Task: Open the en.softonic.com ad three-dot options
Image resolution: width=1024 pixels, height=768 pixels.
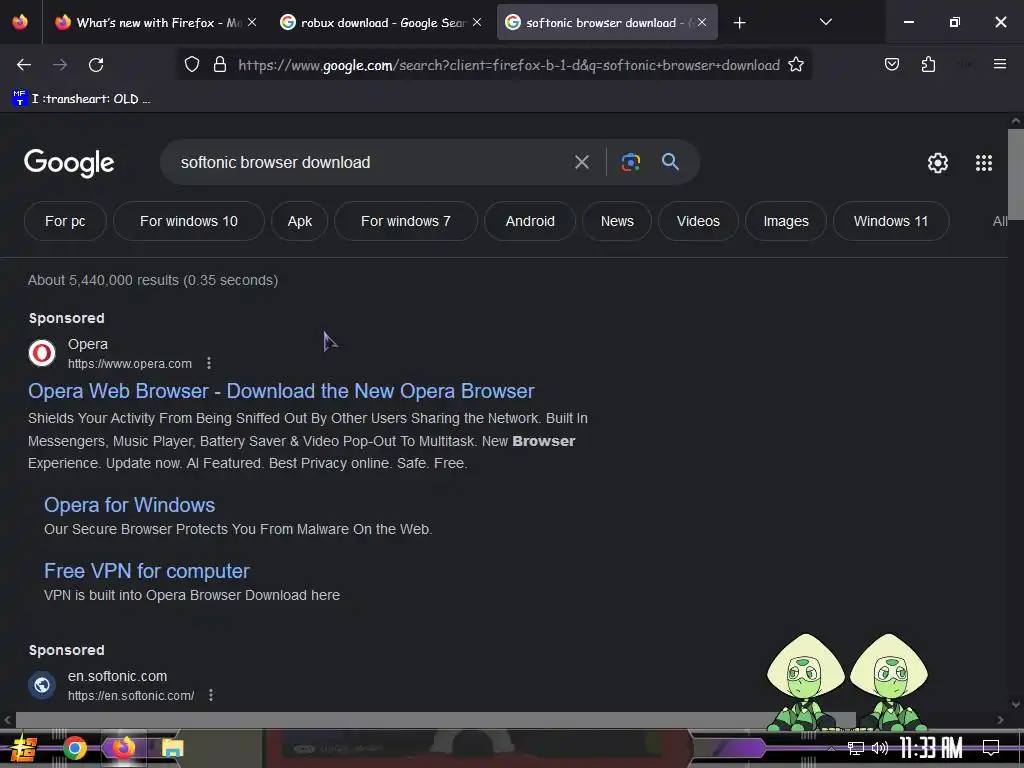Action: point(210,696)
